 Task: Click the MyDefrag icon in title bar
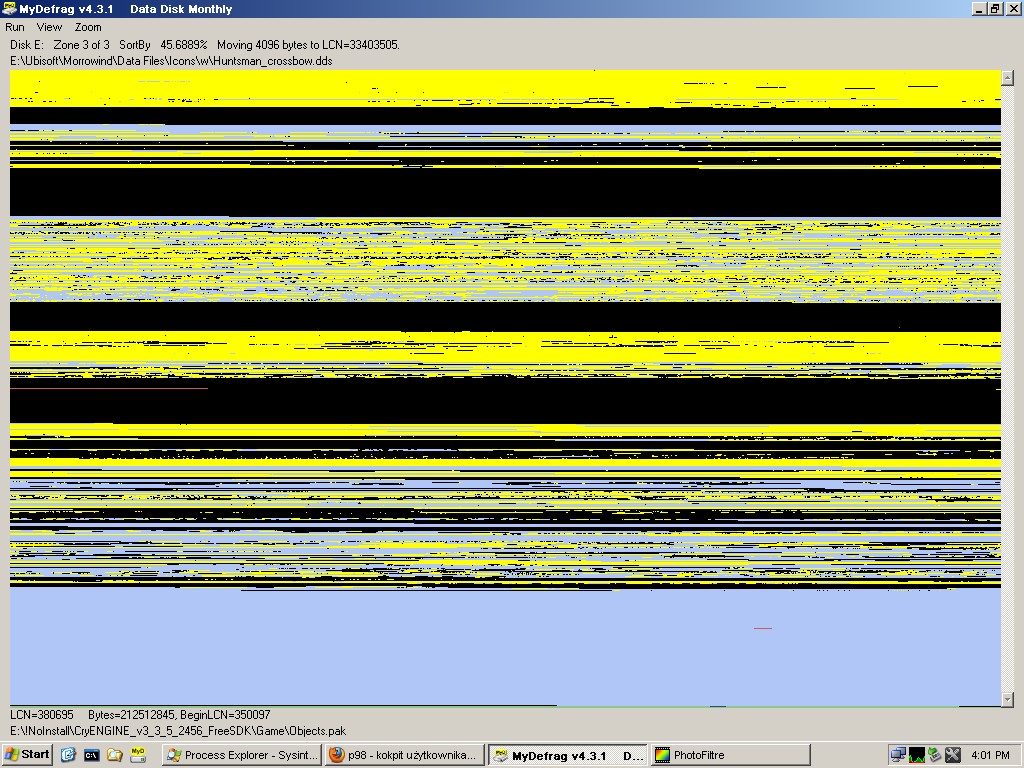[9, 9]
